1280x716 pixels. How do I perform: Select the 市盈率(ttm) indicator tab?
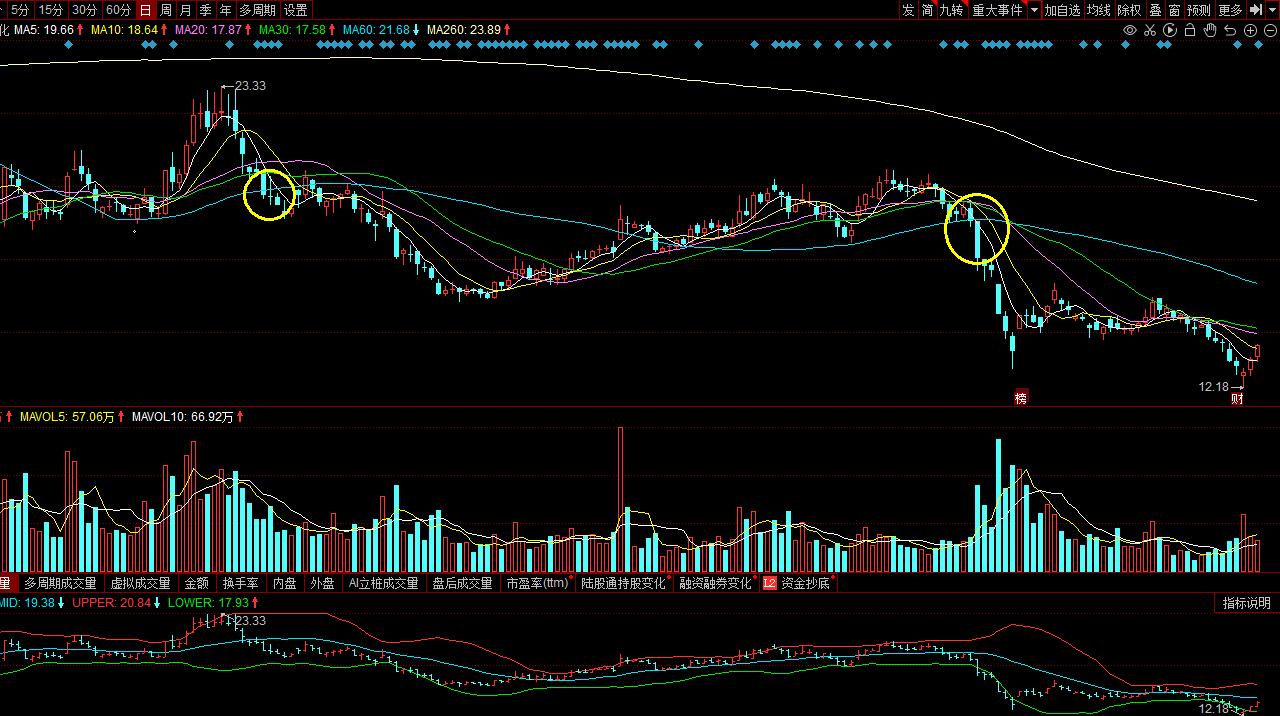(x=537, y=583)
